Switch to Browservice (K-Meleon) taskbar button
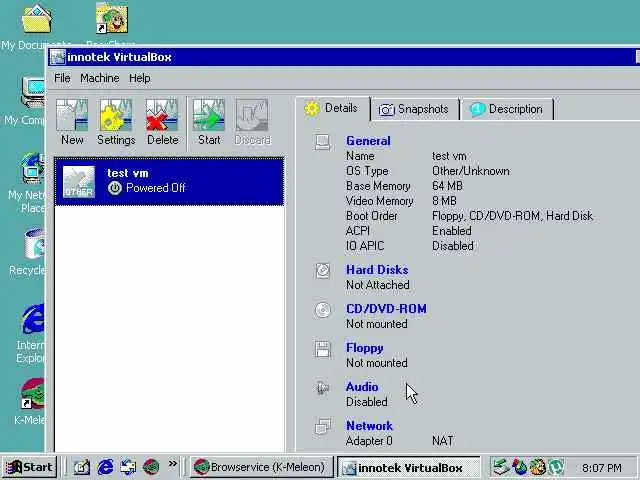 (262, 467)
